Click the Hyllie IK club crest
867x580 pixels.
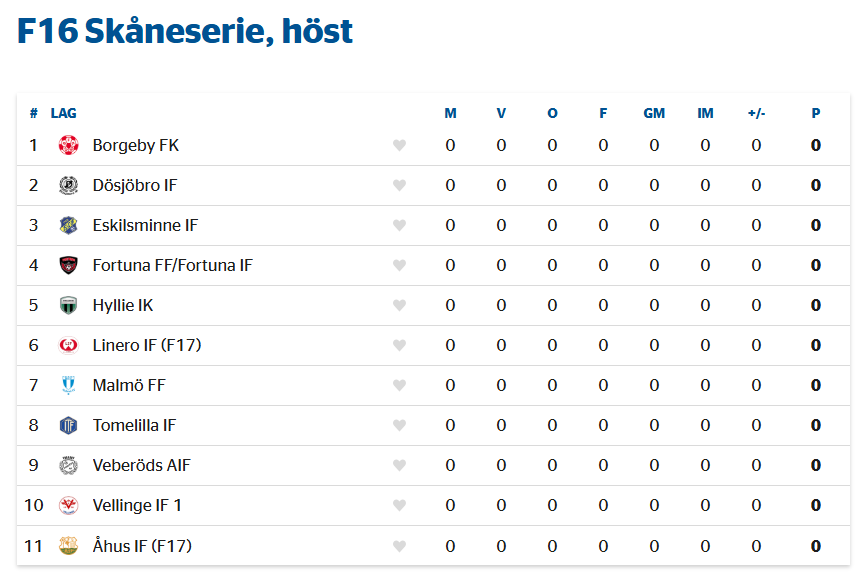coord(68,305)
